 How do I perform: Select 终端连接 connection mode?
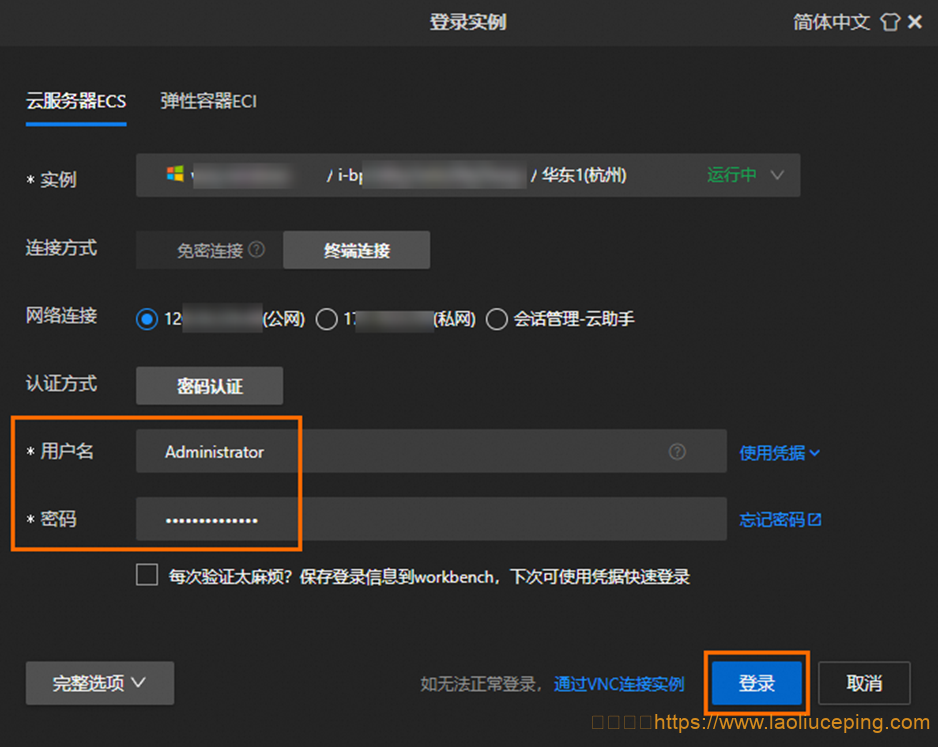point(356,249)
